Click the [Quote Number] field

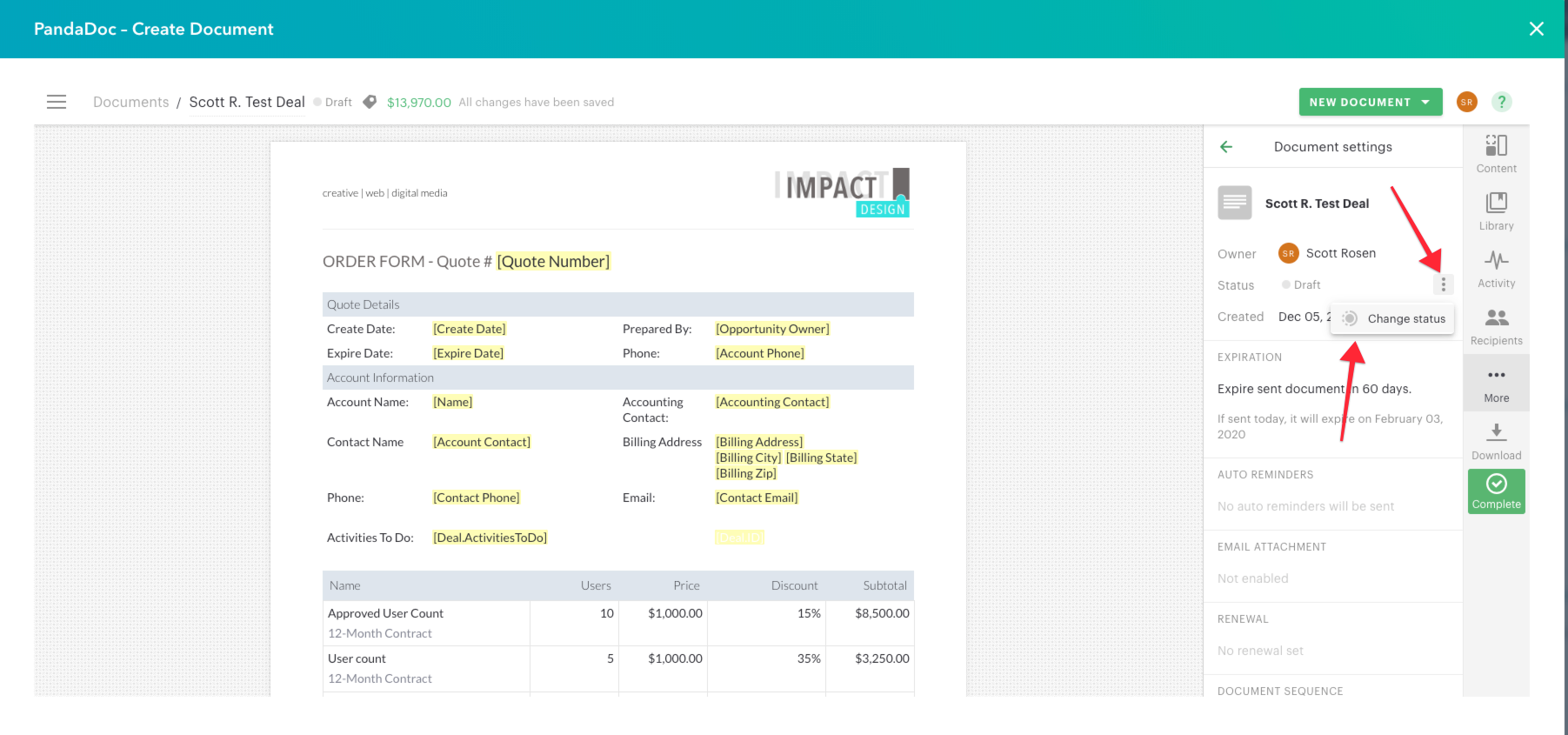click(x=553, y=261)
